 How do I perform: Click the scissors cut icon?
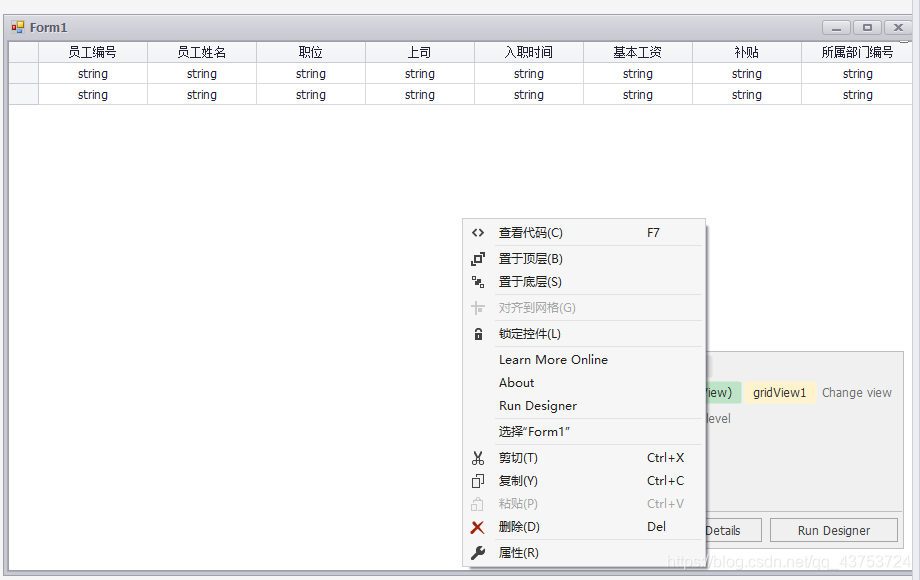click(478, 458)
